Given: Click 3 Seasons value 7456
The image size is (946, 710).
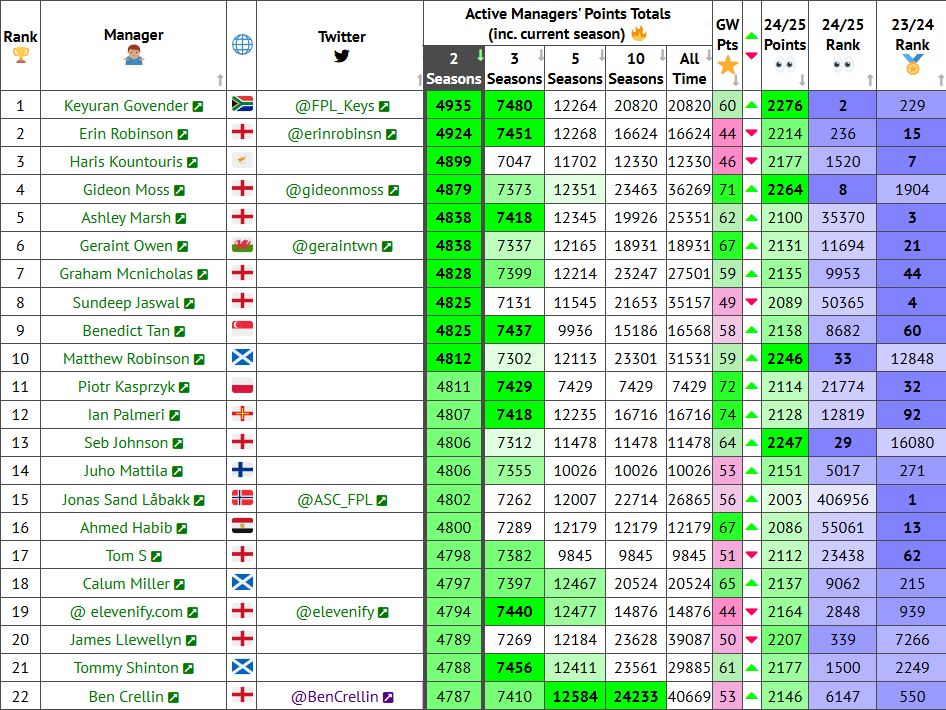Looking at the screenshot, I should pos(515,668).
